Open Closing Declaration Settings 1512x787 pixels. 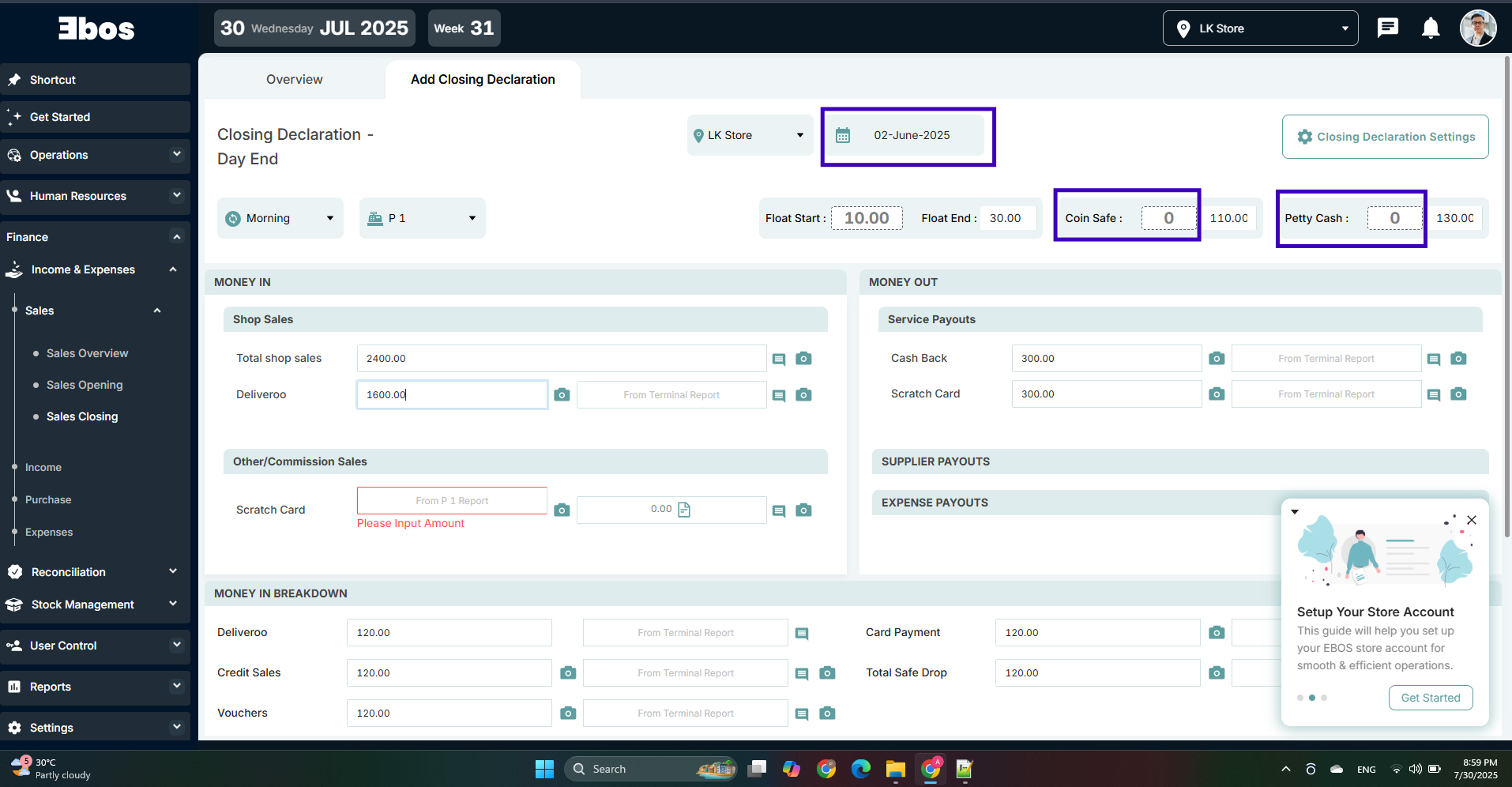(1385, 137)
